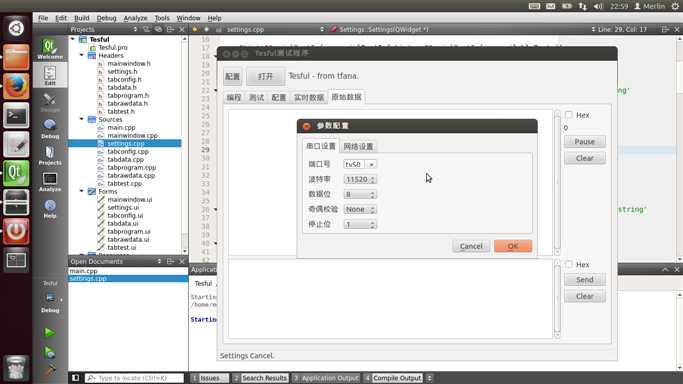Click the Send button
This screenshot has width=683, height=384.
click(x=585, y=280)
